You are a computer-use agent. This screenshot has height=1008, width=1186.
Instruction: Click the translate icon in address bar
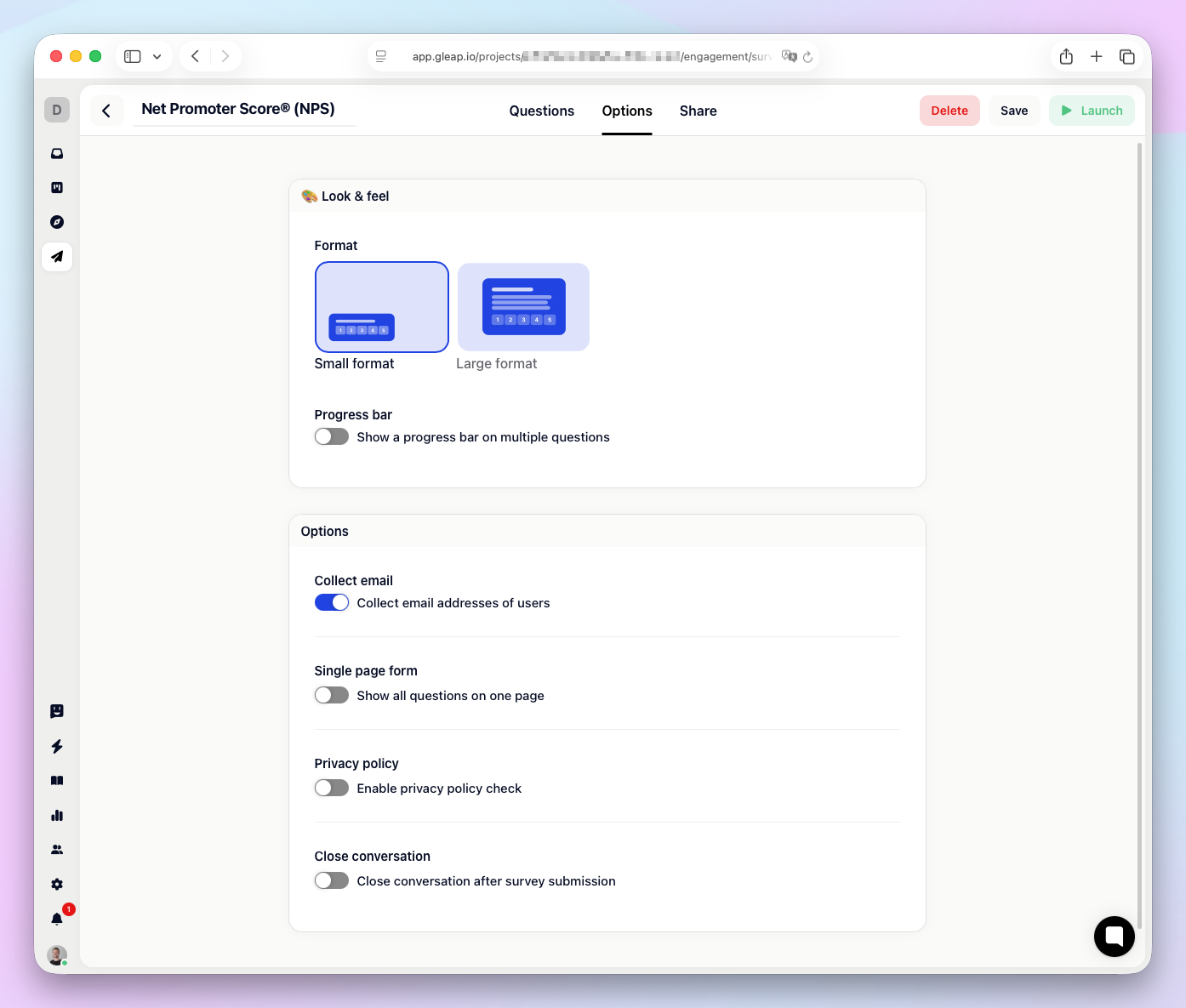tap(789, 56)
